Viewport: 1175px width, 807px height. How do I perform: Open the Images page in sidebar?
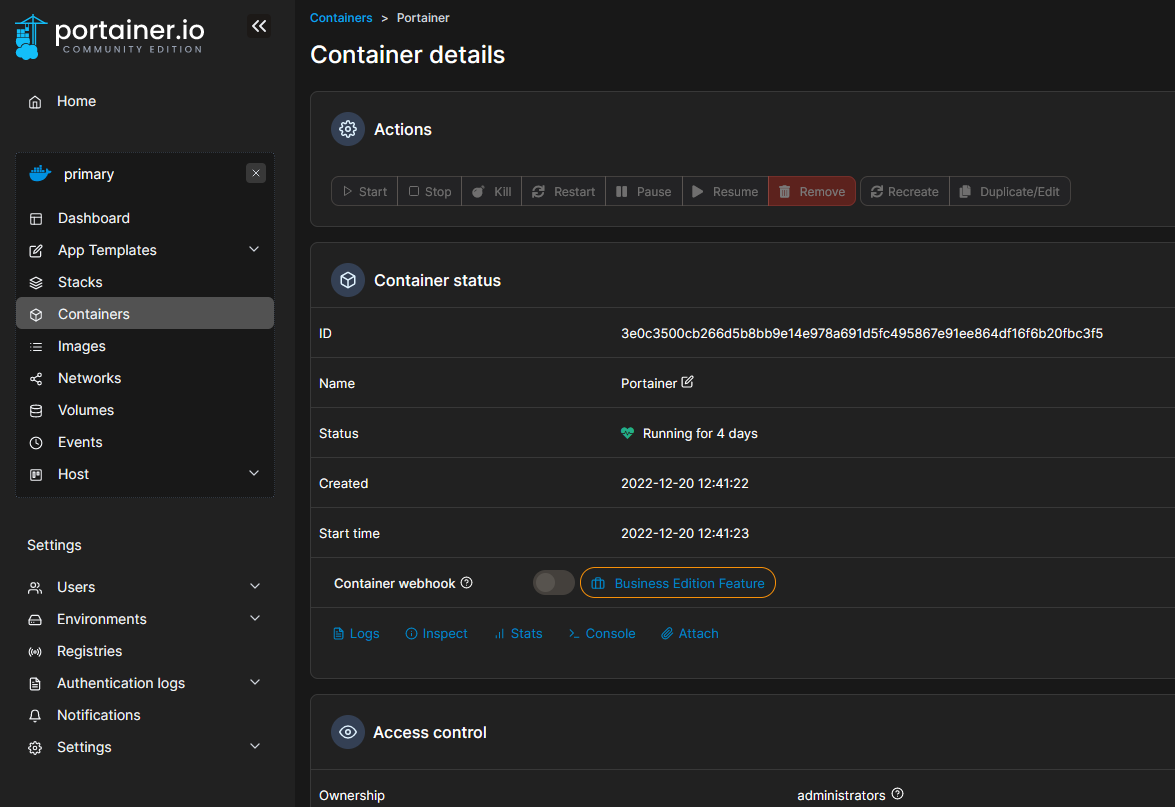[x=81, y=346]
